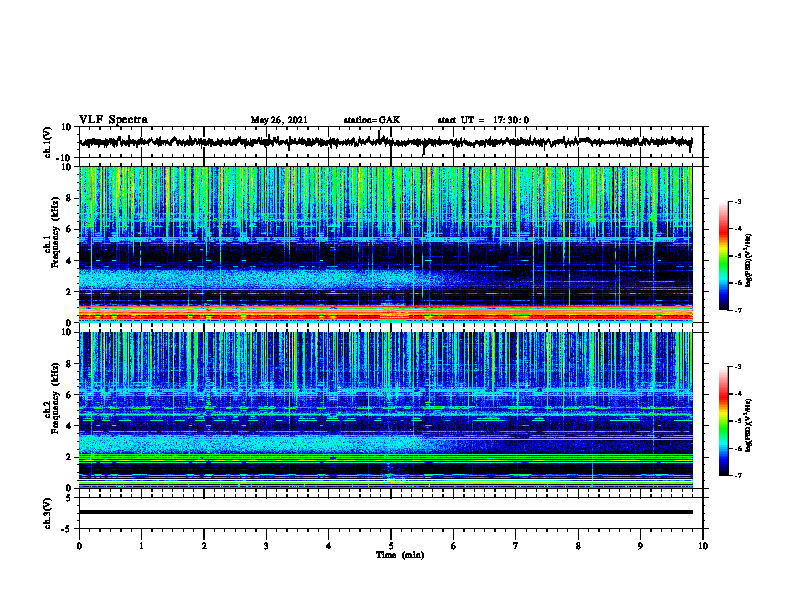Click time axis tick label "10"

[703, 546]
